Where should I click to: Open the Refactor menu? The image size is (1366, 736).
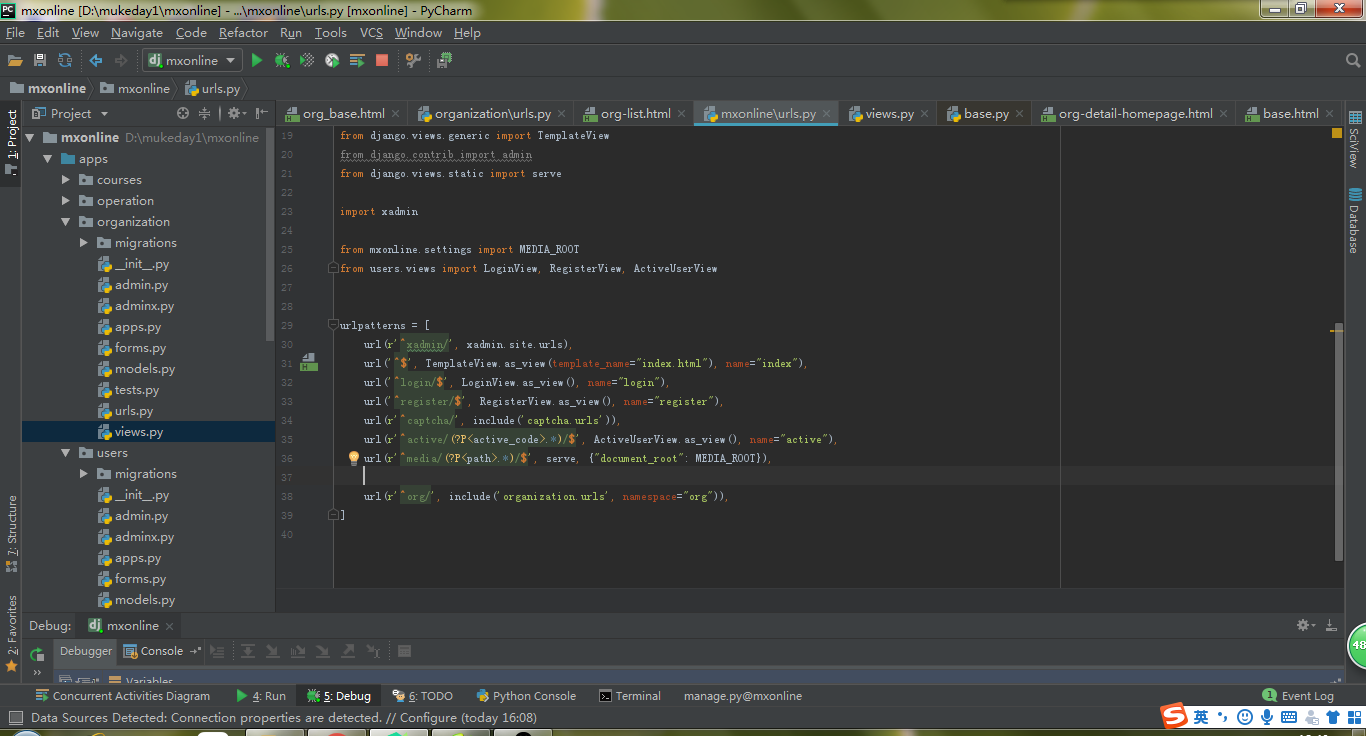[x=243, y=33]
